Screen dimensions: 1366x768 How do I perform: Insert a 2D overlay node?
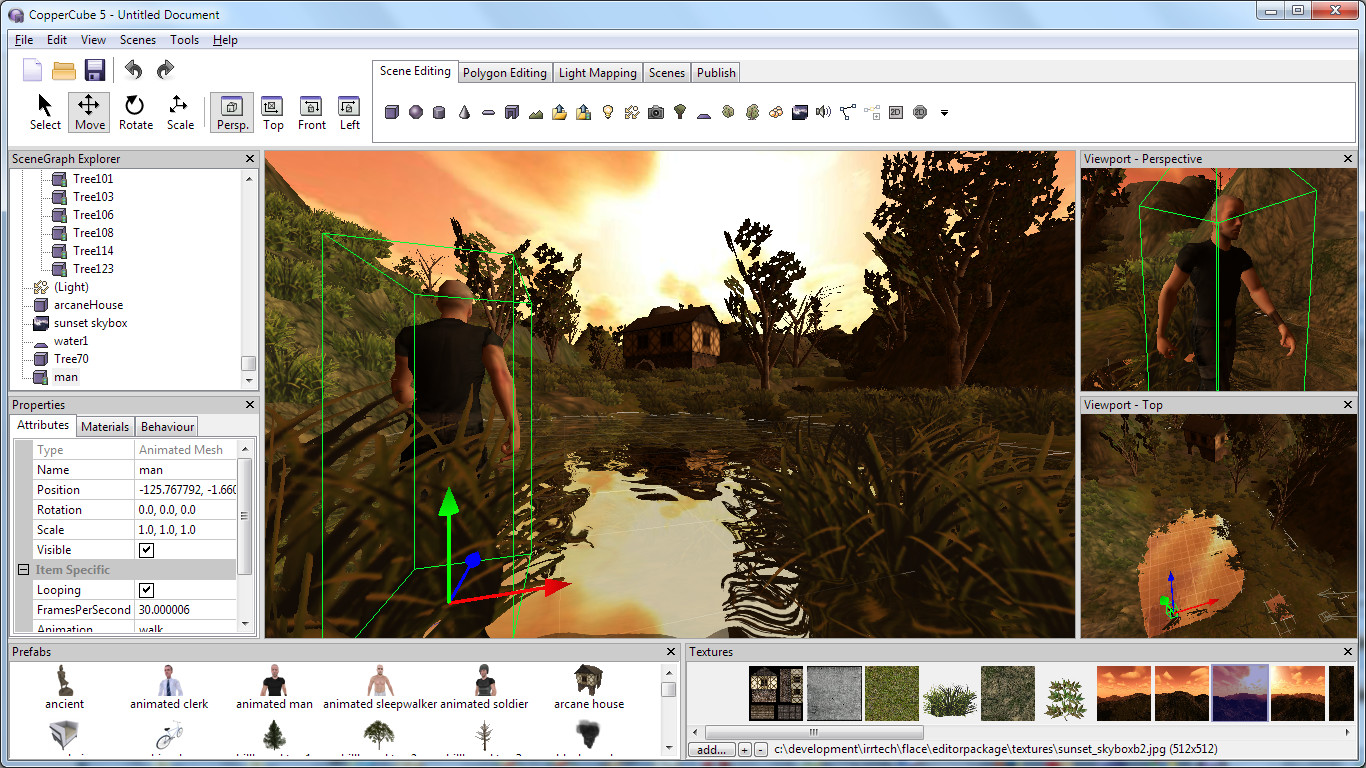tap(895, 112)
